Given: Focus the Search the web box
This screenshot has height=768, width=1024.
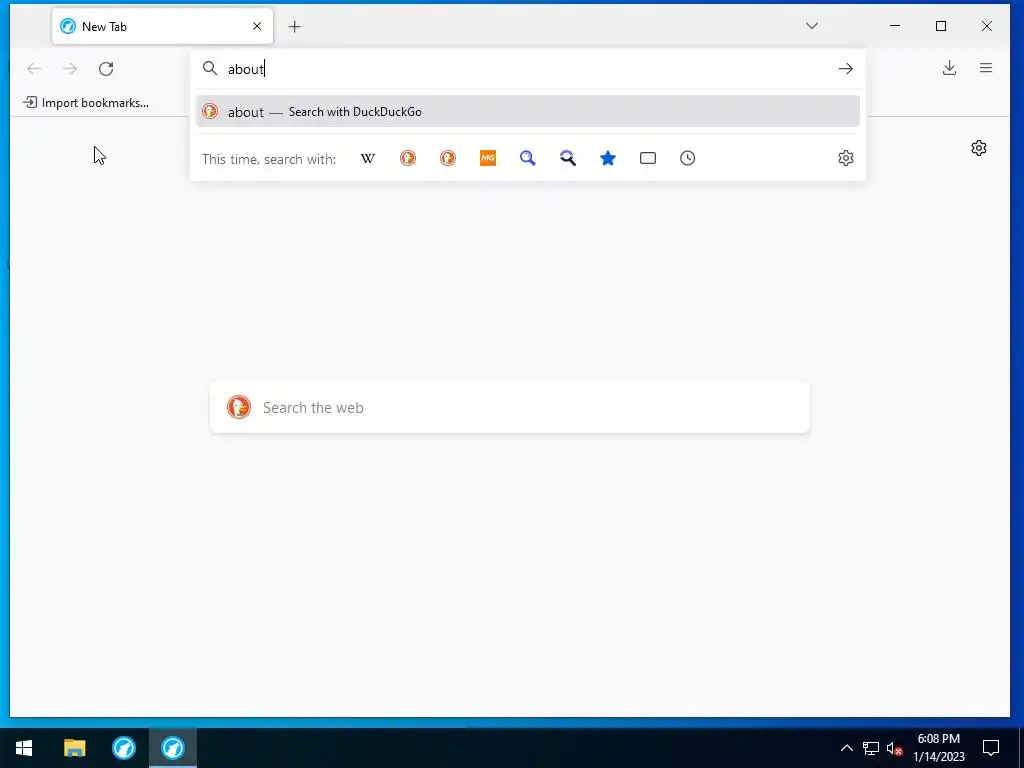Looking at the screenshot, I should (x=509, y=408).
